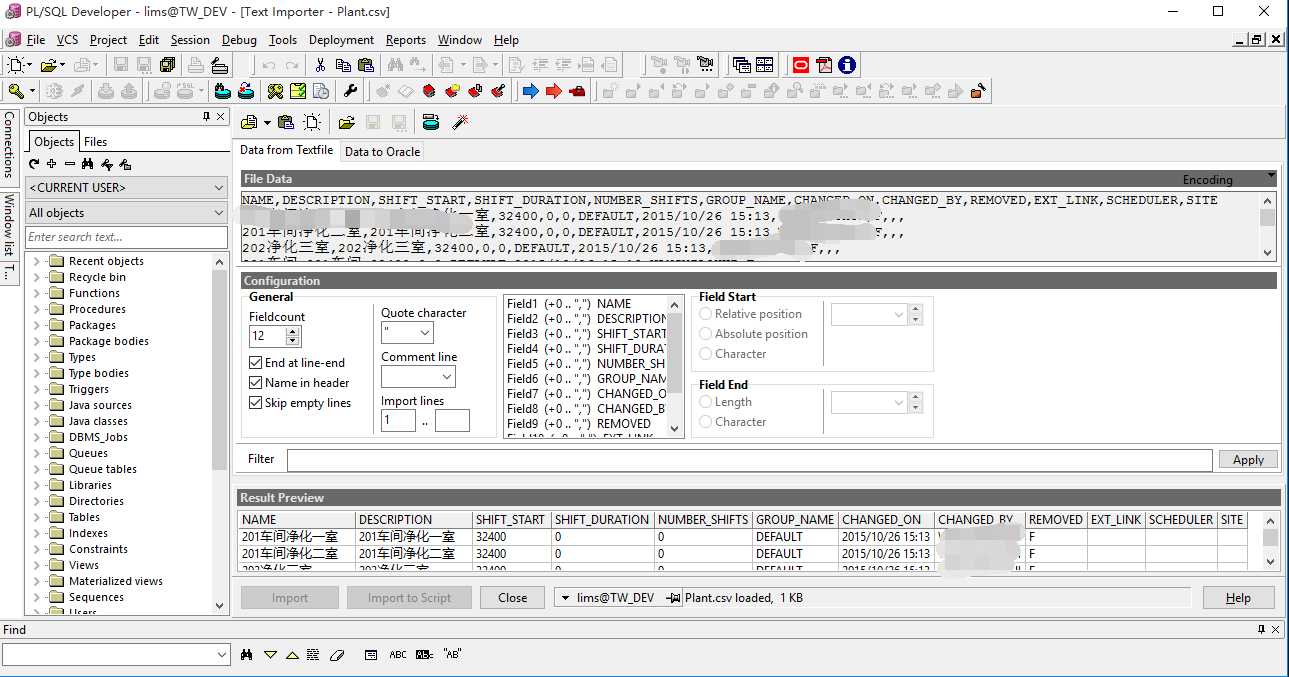Select Character radio under Field End
1289x677 pixels.
coord(706,422)
